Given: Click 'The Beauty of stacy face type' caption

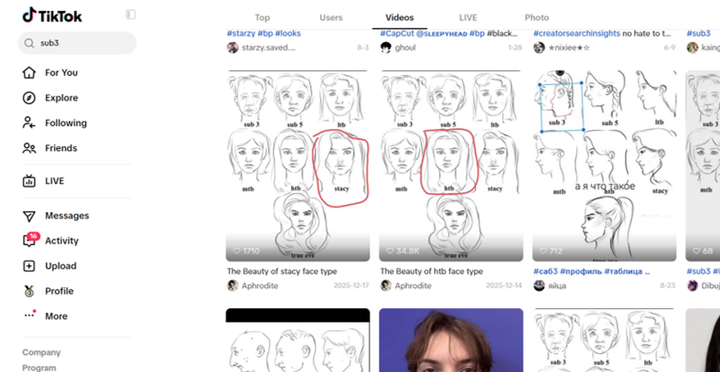Looking at the screenshot, I should pos(282,271).
